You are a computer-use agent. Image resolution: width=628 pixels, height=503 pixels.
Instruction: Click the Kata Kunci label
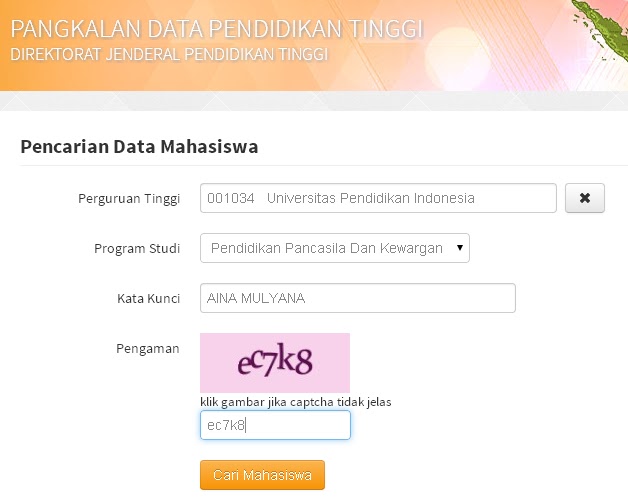click(149, 298)
